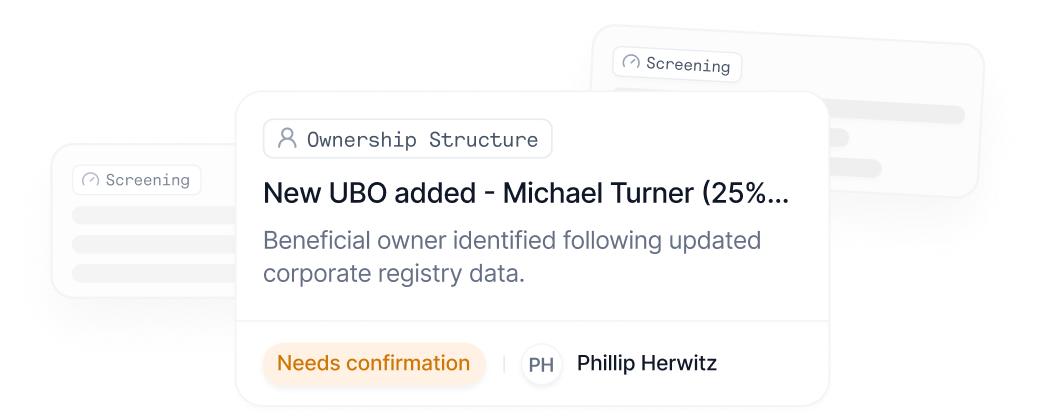
Task: Click the person icon in Ownership Structure tag
Action: pyautogui.click(x=287, y=138)
